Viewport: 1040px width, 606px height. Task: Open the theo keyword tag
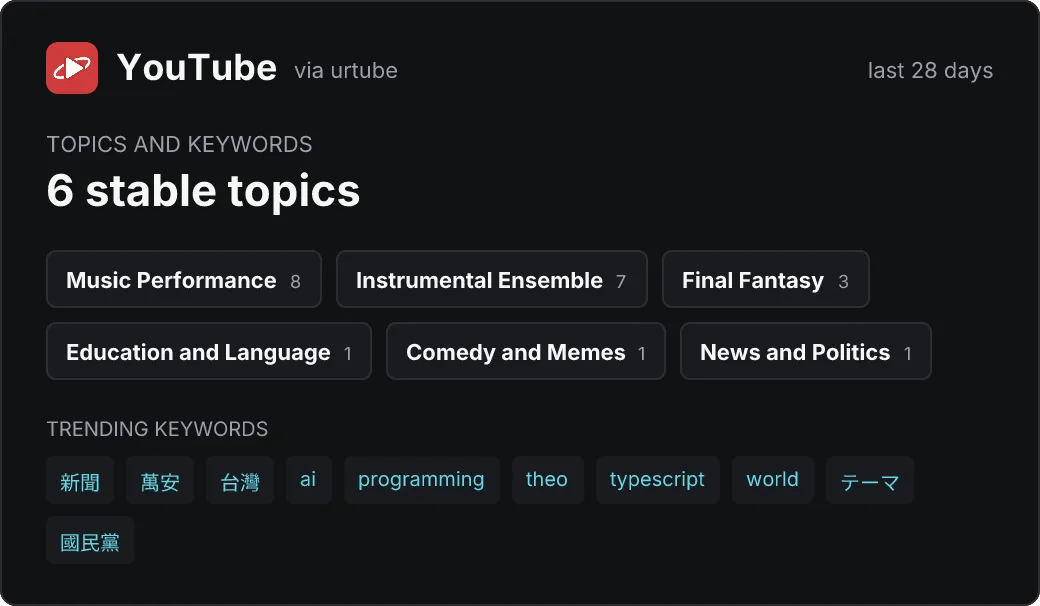pos(547,480)
